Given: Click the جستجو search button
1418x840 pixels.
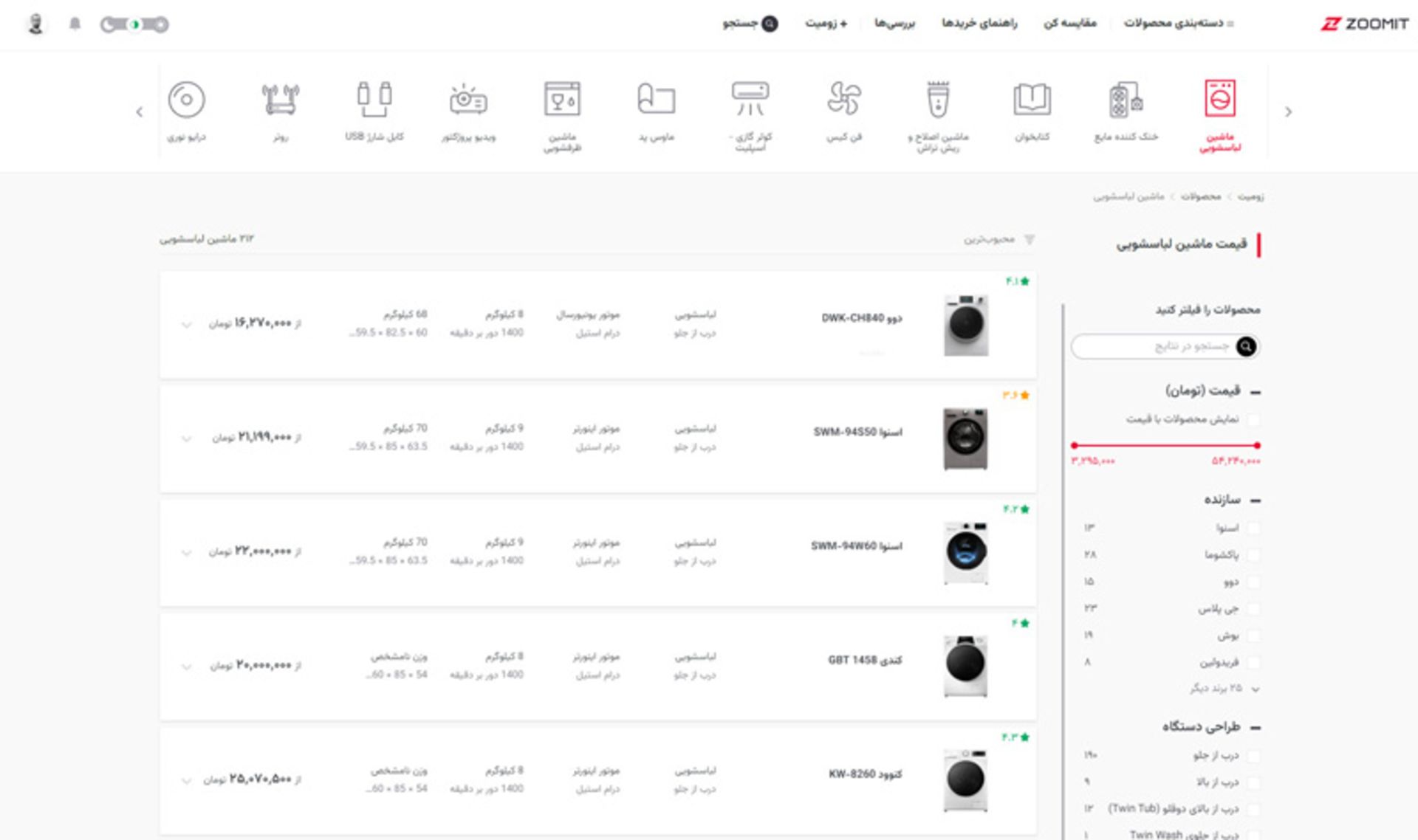Looking at the screenshot, I should pyautogui.click(x=751, y=24).
